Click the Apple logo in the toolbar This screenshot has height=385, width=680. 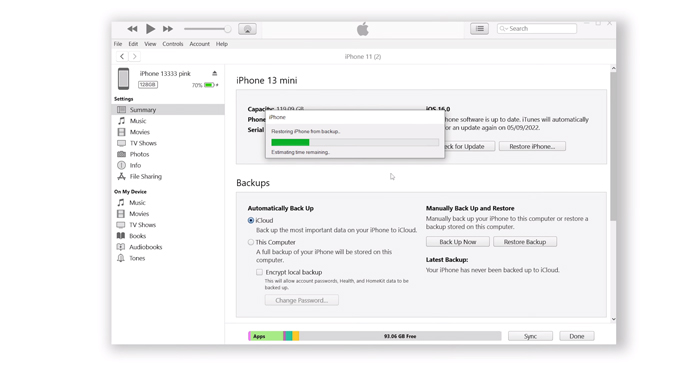click(363, 29)
